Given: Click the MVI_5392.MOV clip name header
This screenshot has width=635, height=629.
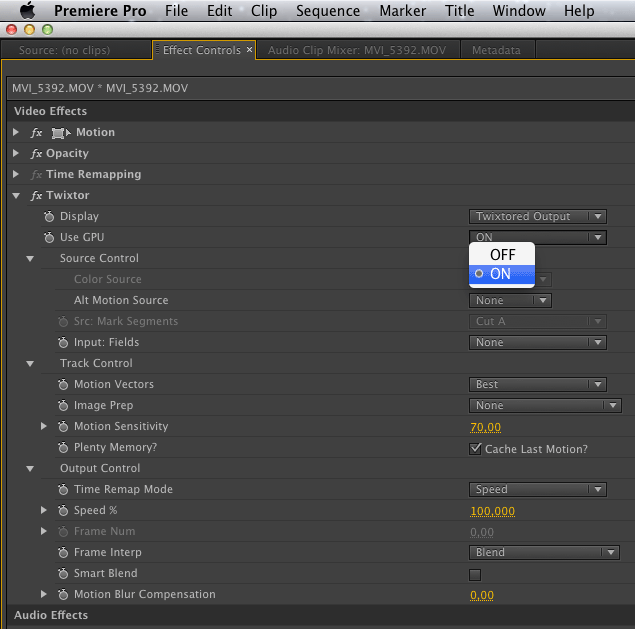Looking at the screenshot, I should tap(100, 88).
